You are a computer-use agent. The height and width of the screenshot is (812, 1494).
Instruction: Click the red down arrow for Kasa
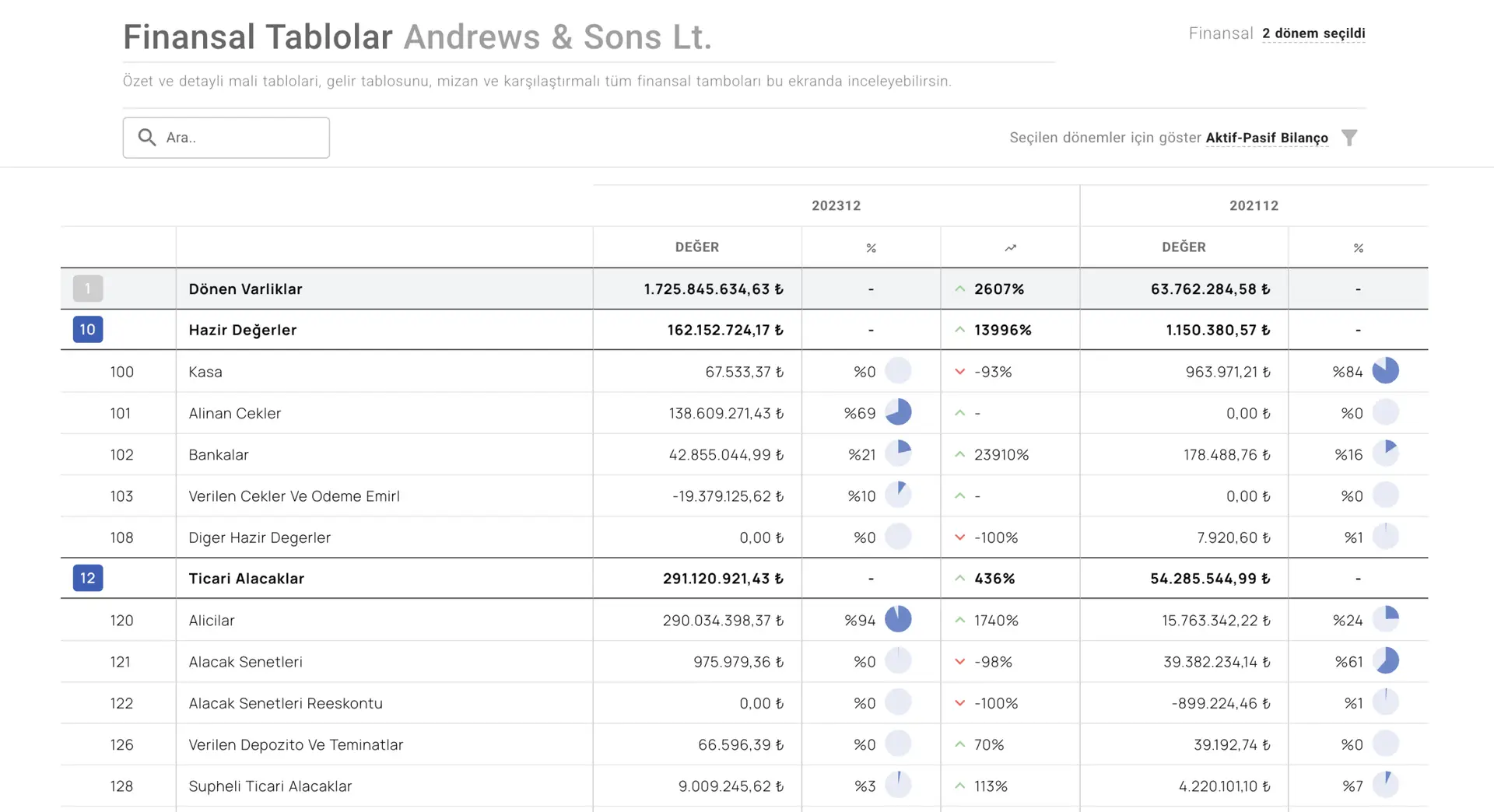click(x=959, y=372)
